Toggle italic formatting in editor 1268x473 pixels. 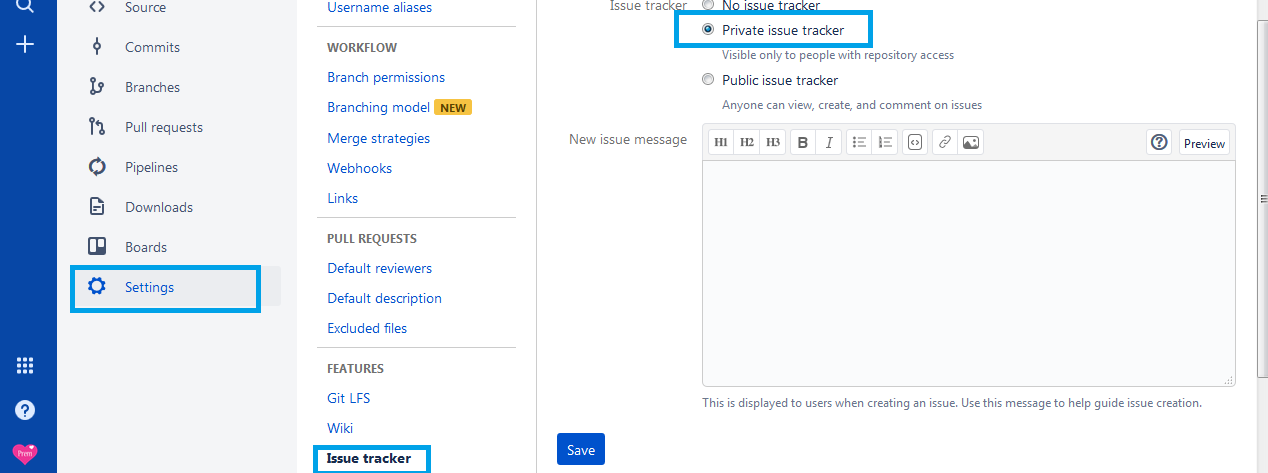pyautogui.click(x=829, y=143)
